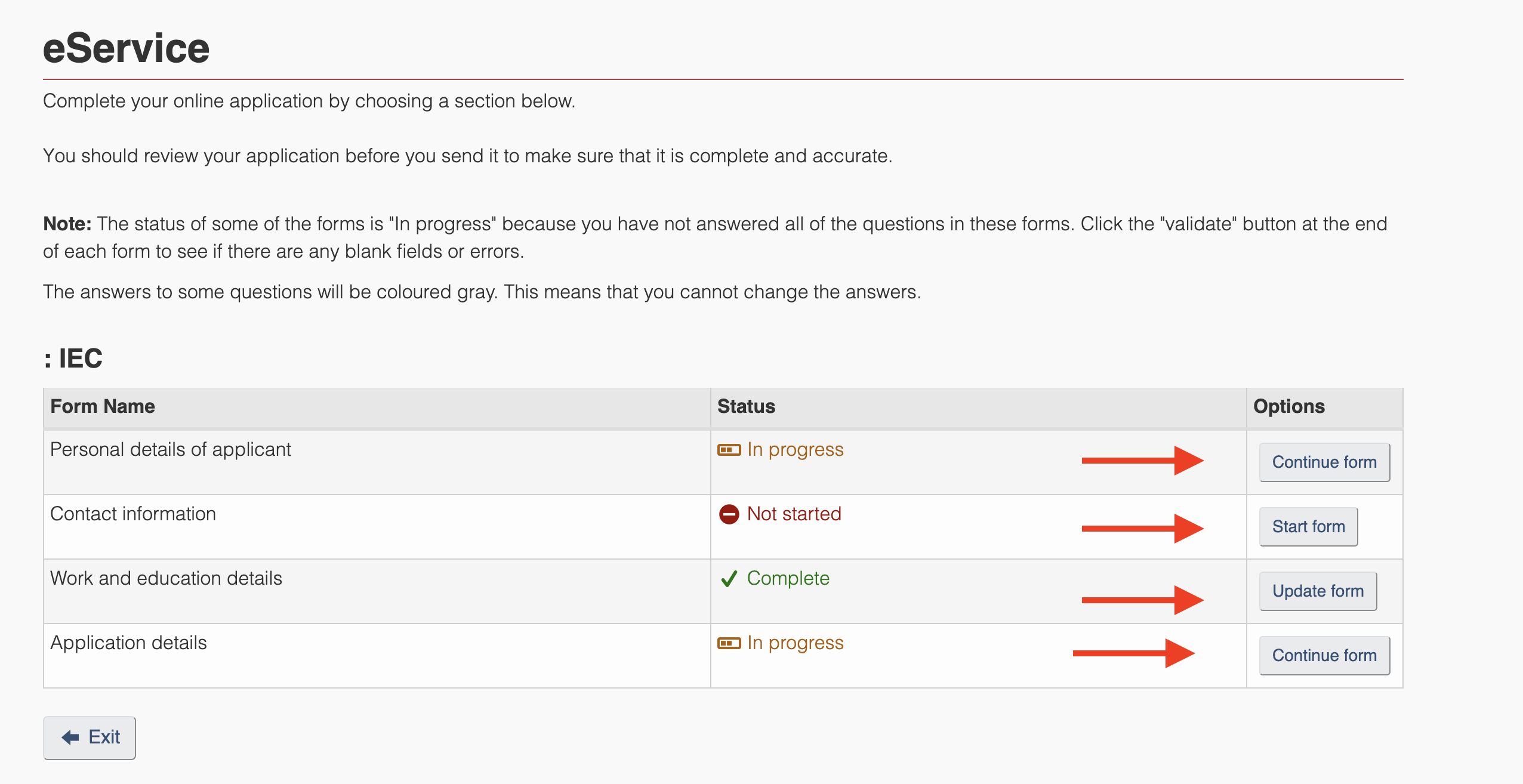Click Start form for Contact information
This screenshot has height=784, width=1523.
(1308, 527)
